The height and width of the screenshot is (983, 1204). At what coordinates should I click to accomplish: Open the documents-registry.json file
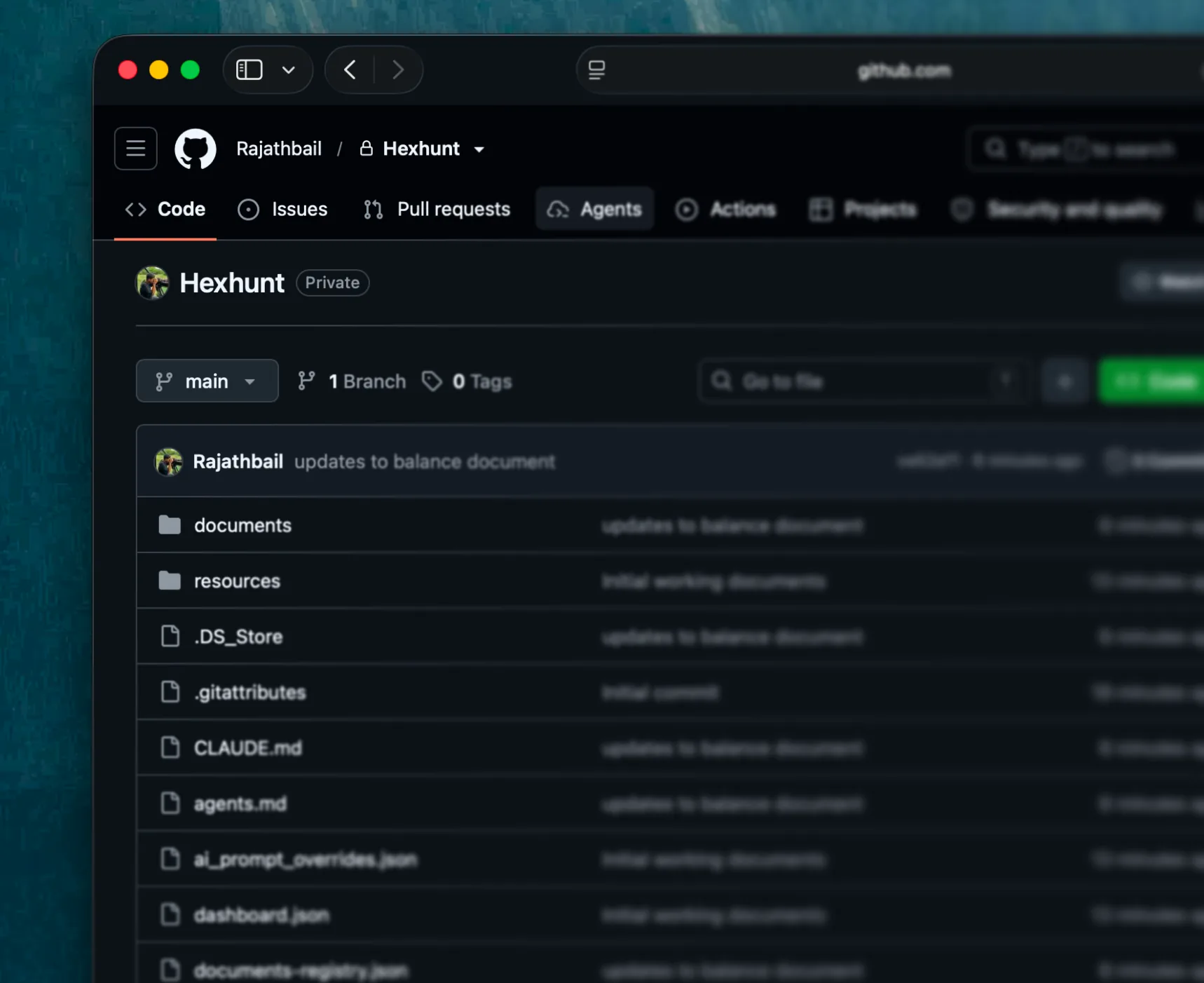click(301, 970)
